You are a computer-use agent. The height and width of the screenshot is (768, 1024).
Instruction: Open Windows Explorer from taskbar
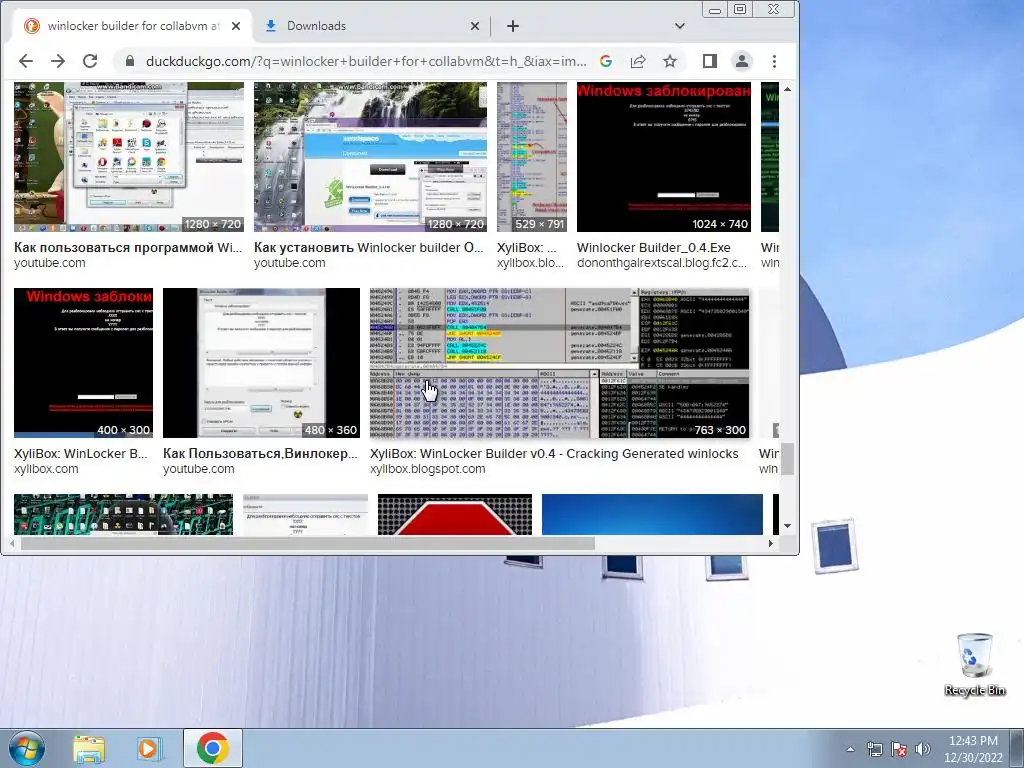(x=89, y=748)
